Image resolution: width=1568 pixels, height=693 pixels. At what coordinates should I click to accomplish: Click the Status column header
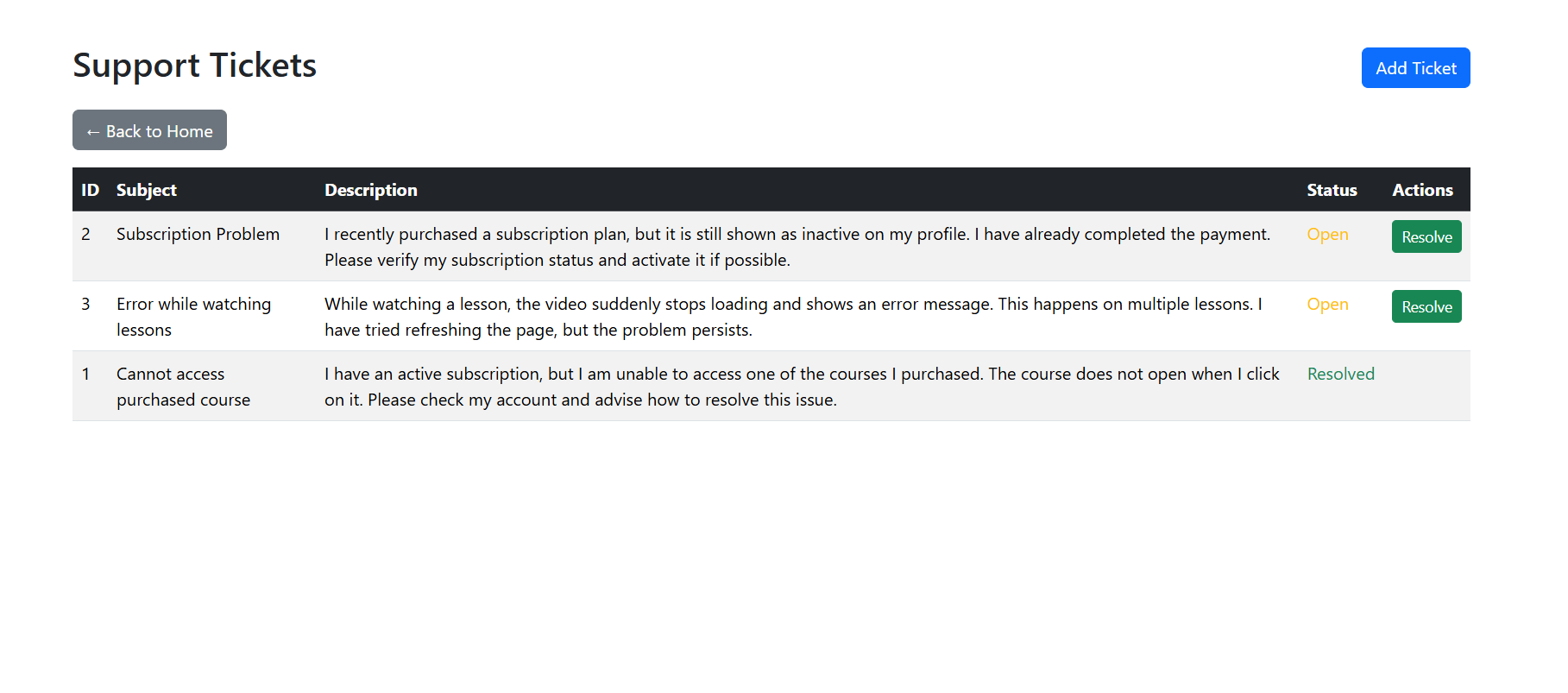tap(1331, 190)
